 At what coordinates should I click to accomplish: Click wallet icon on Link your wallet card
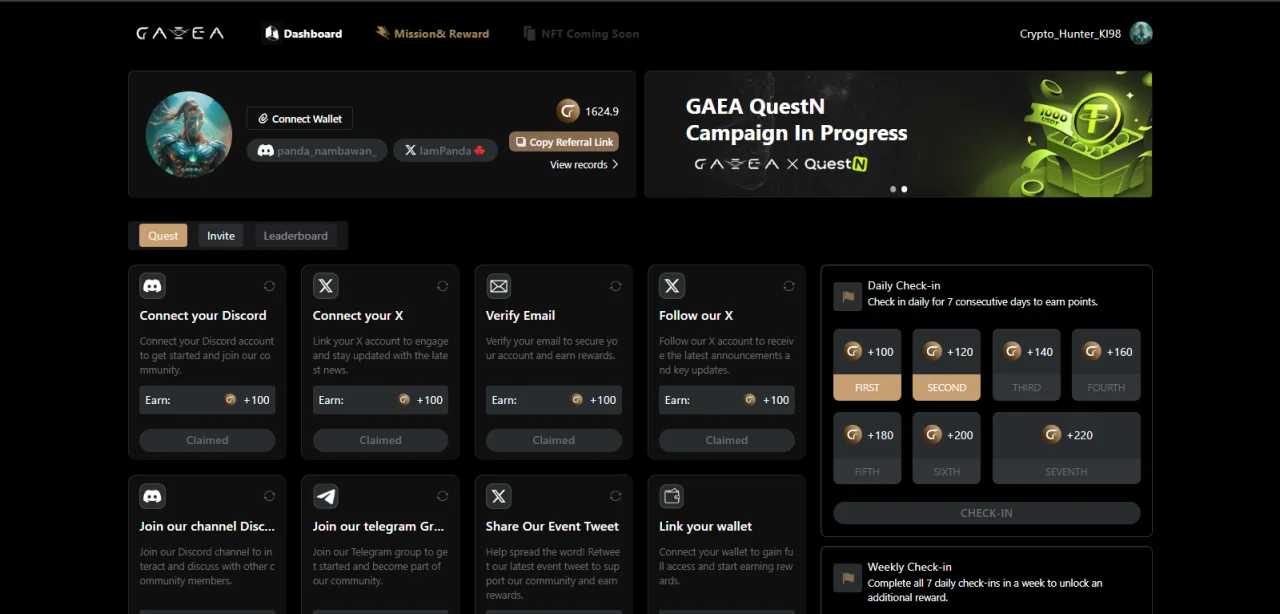coord(672,496)
